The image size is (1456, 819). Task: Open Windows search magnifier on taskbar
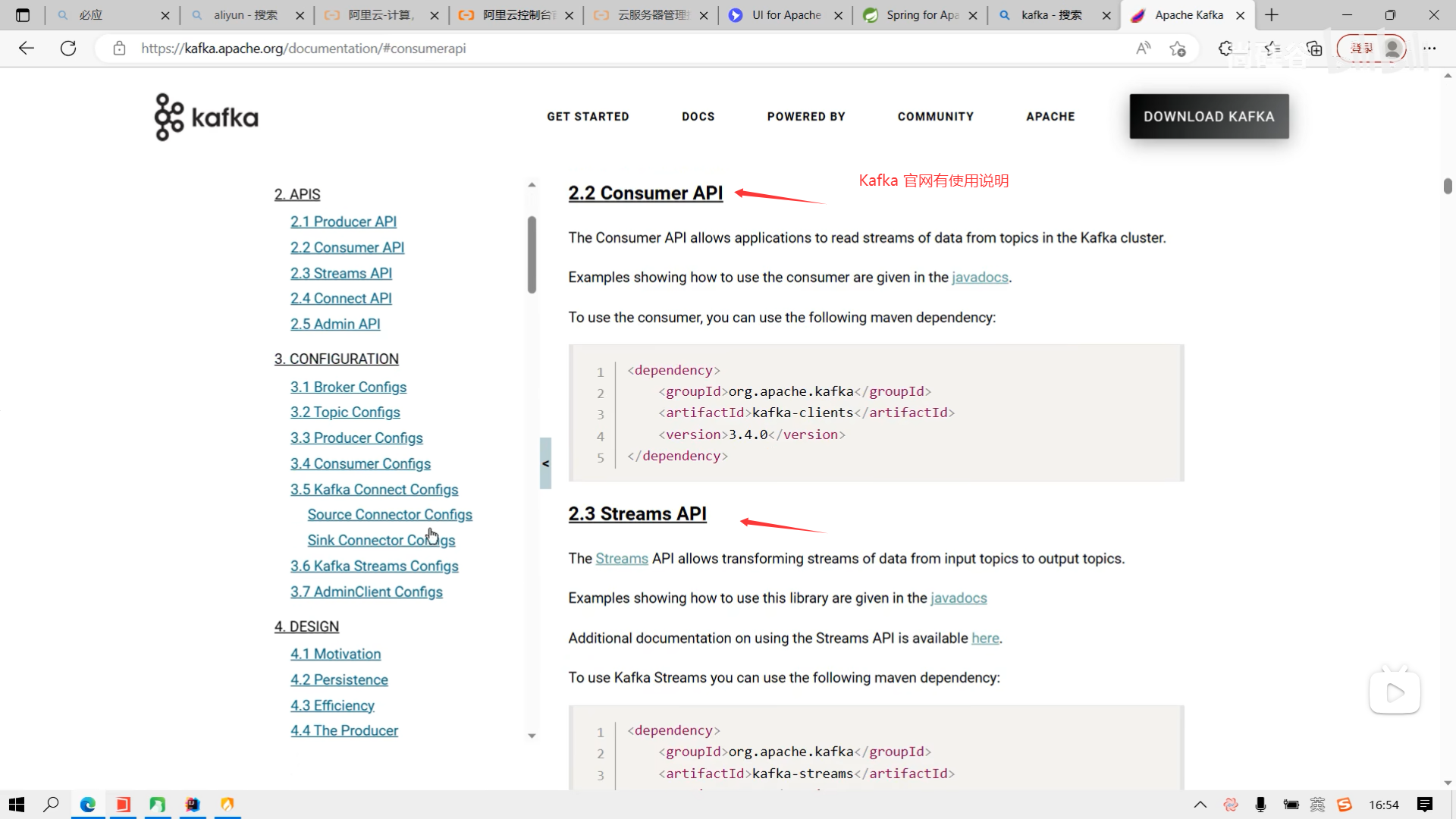51,805
